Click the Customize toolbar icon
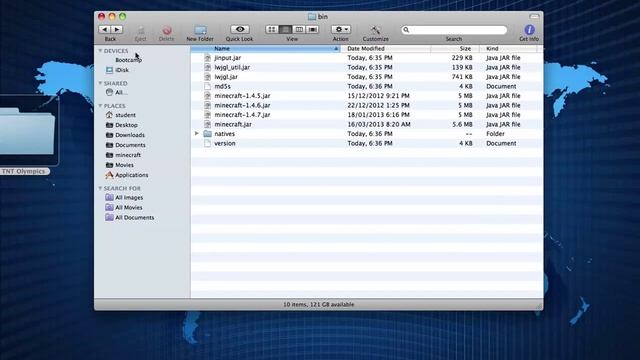This screenshot has width=640, height=360. tap(376, 30)
